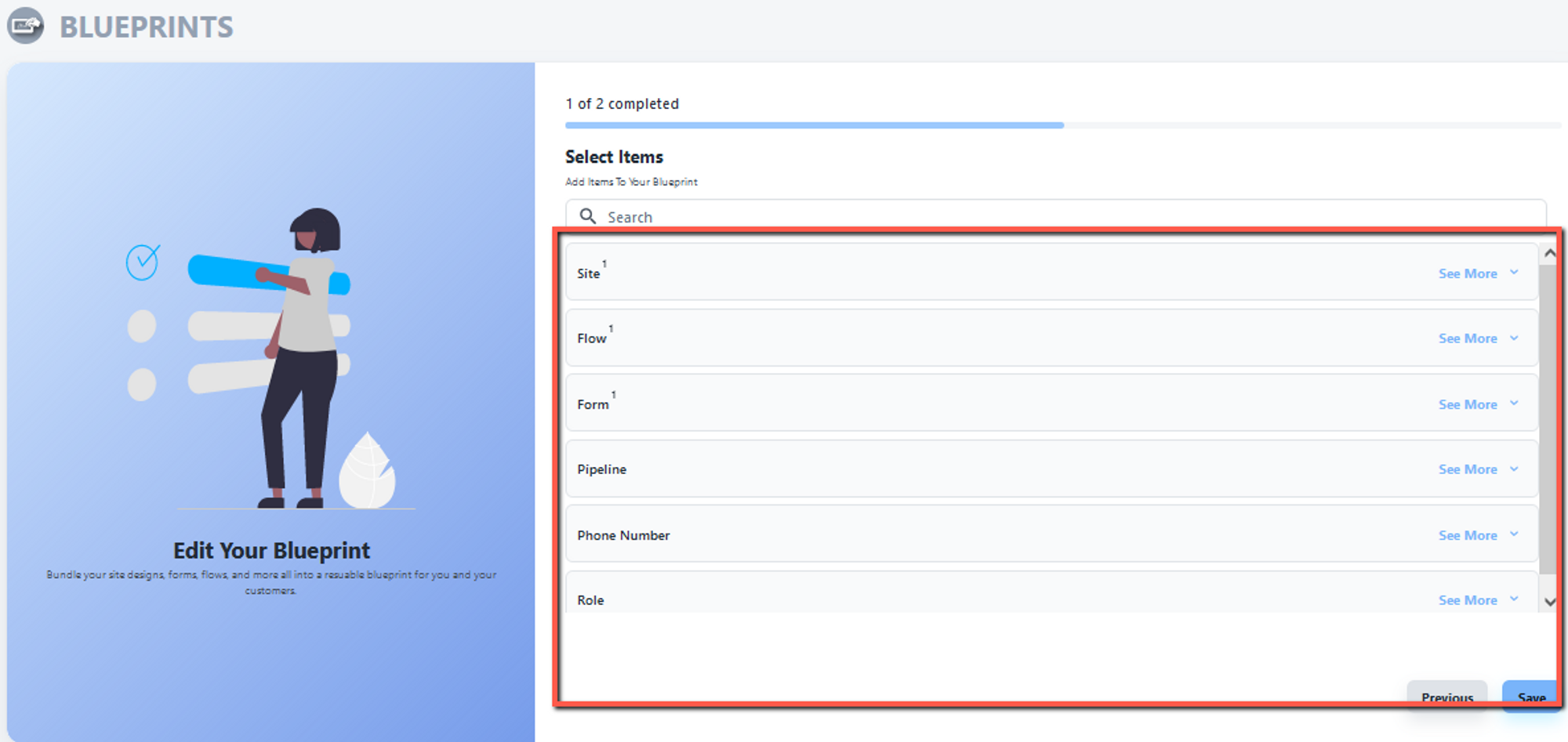
Task: Open See More for Site
Action: 1467,273
